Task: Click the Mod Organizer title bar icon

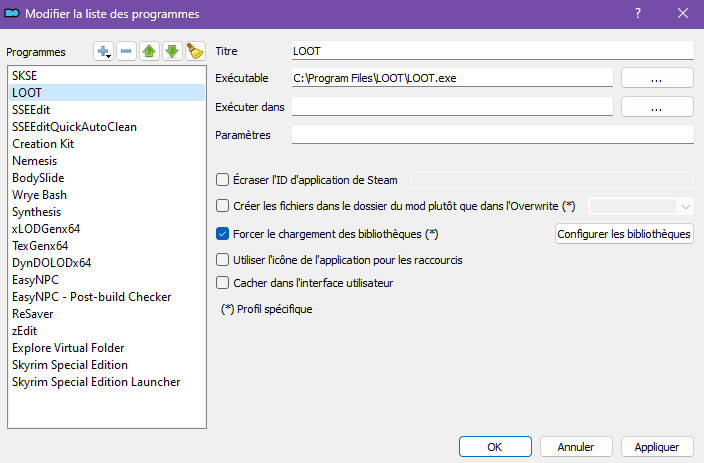Action: point(12,13)
